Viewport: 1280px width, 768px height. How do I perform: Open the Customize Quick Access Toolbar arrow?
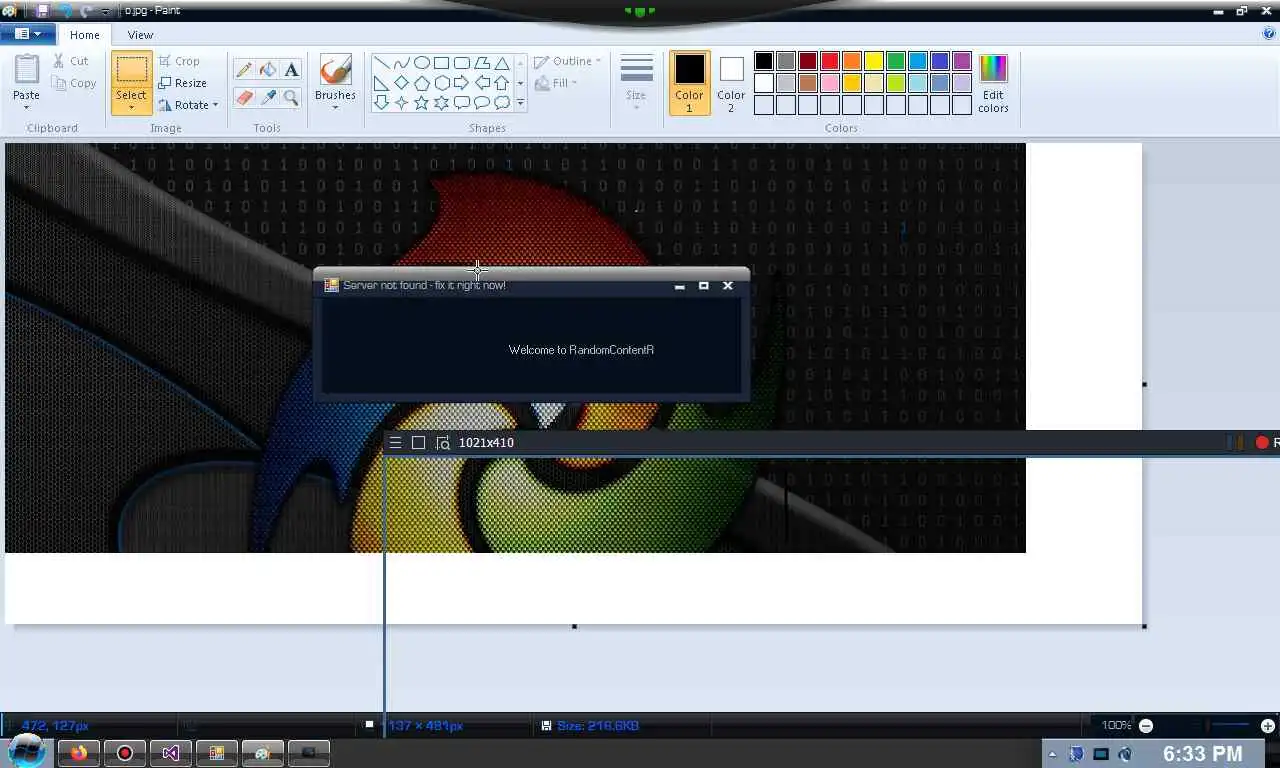pyautogui.click(x=105, y=10)
